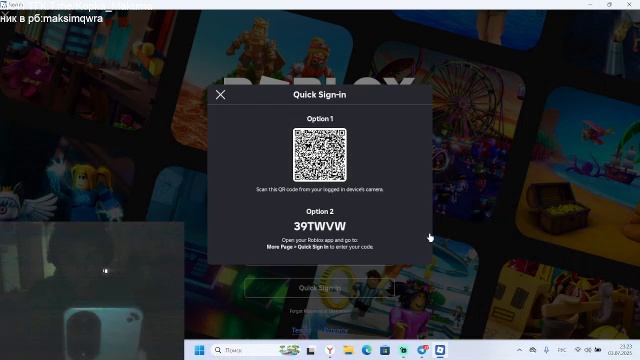Show hidden system tray icons
This screenshot has width=640, height=360.
coord(519,350)
